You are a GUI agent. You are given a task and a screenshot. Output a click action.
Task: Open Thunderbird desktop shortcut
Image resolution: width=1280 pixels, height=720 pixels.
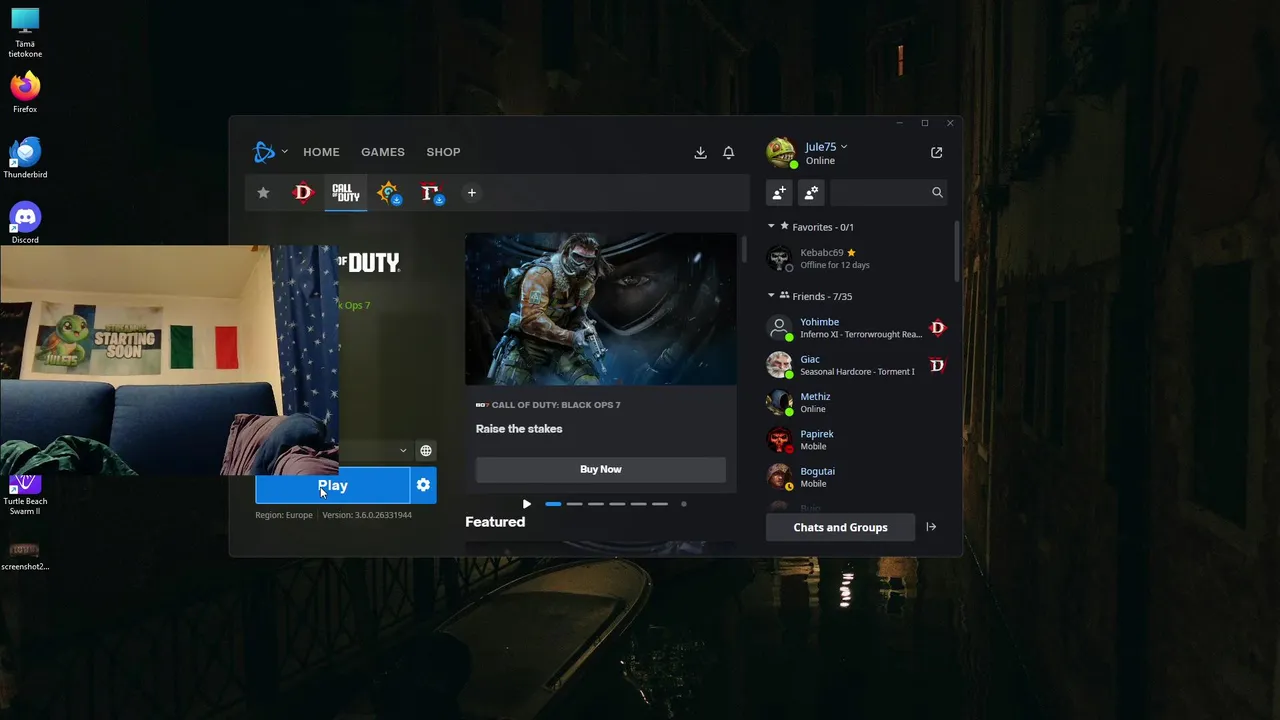click(x=25, y=157)
